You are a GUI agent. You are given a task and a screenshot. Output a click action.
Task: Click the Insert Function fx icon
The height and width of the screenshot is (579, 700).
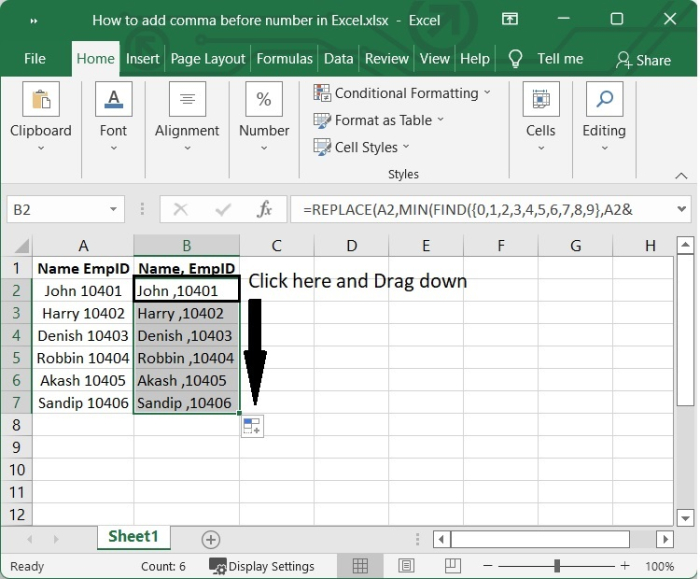tap(265, 210)
